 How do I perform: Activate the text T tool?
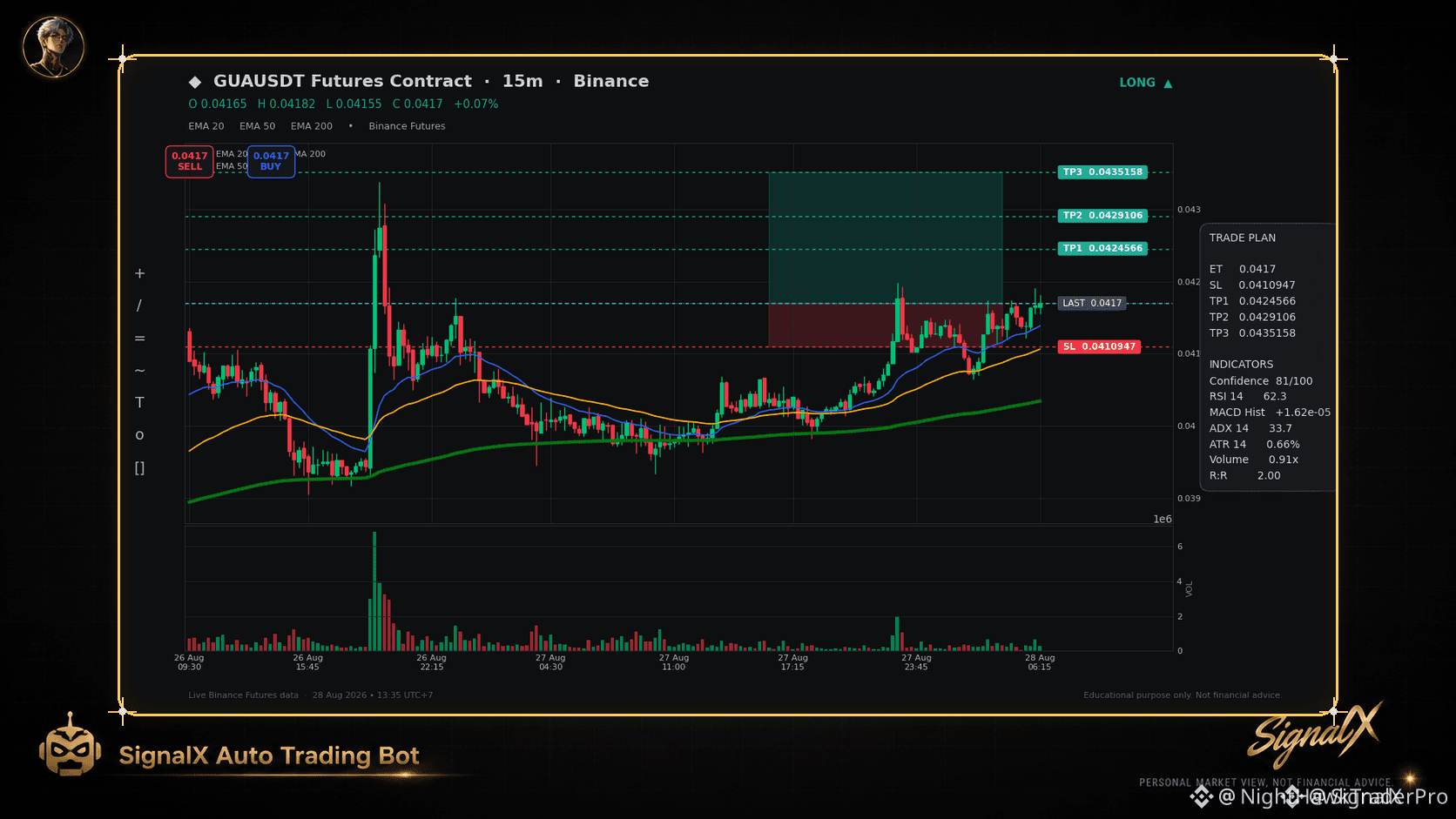(x=139, y=402)
